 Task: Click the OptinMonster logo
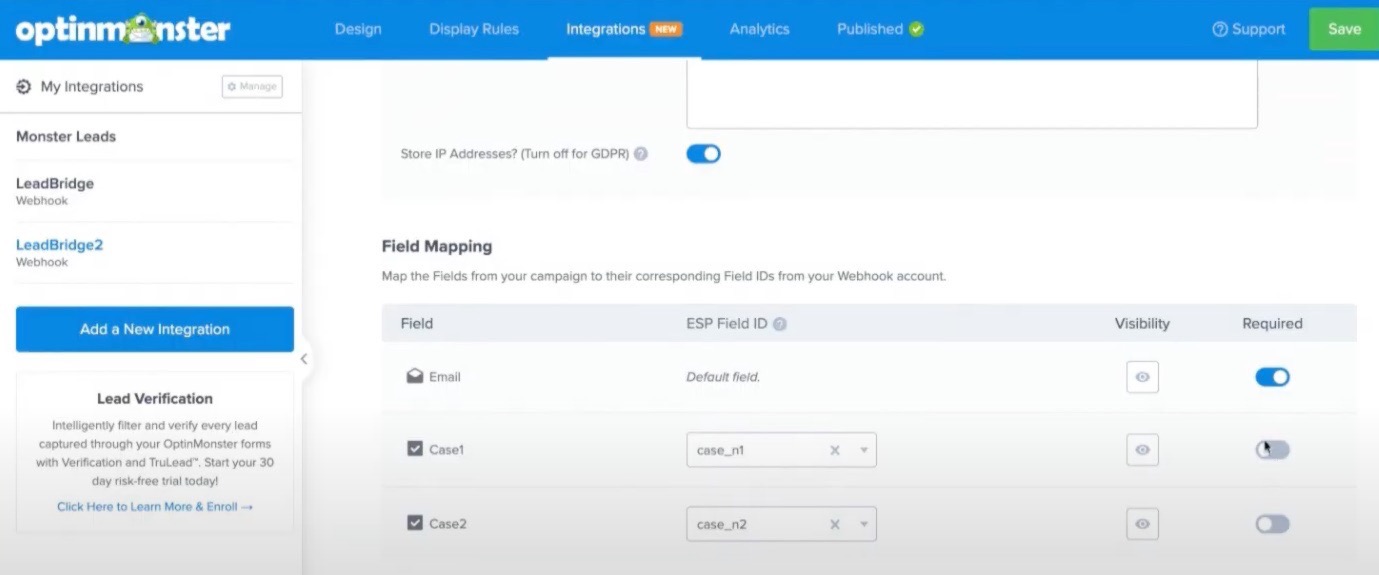[x=123, y=29]
